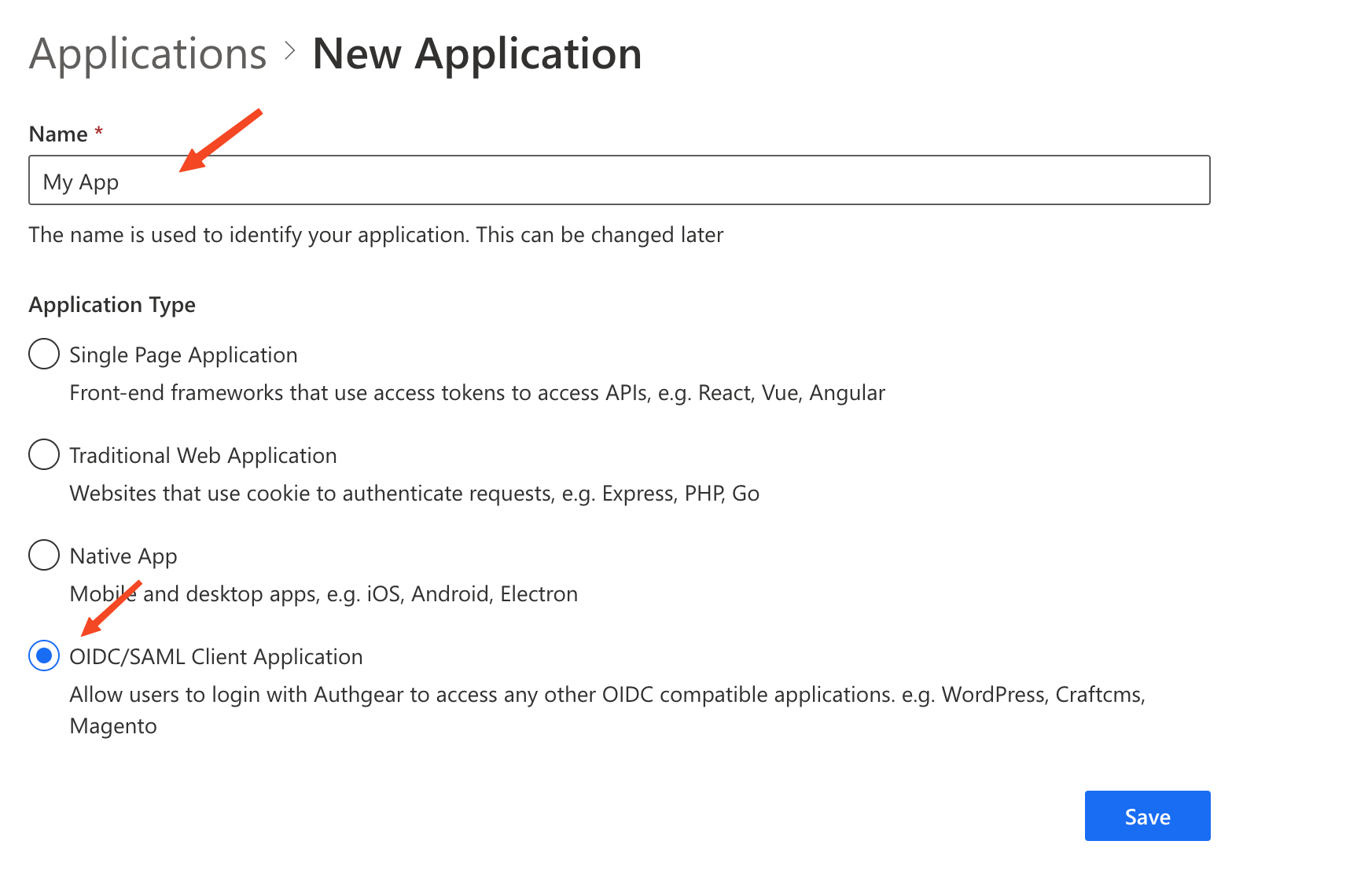Choose the Traditional Web Application radio button
This screenshot has width=1346, height=896.
tap(44, 454)
